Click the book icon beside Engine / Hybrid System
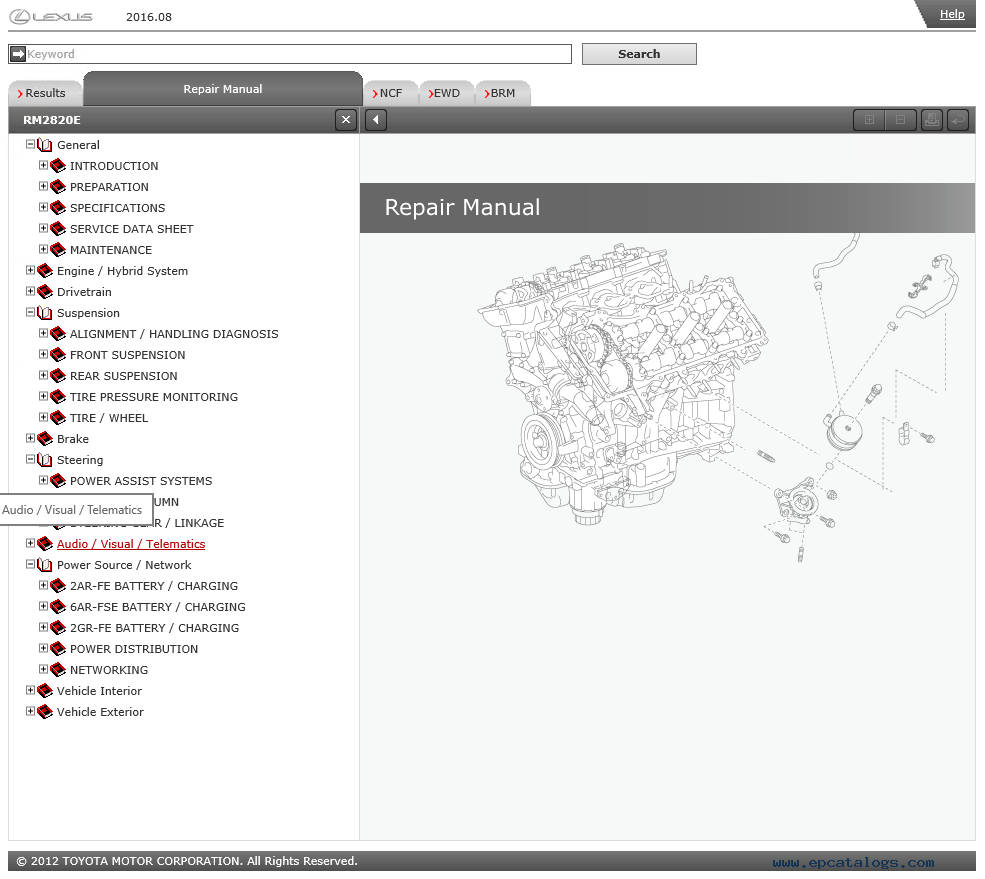Viewport: 985px width, 879px height. (x=45, y=271)
